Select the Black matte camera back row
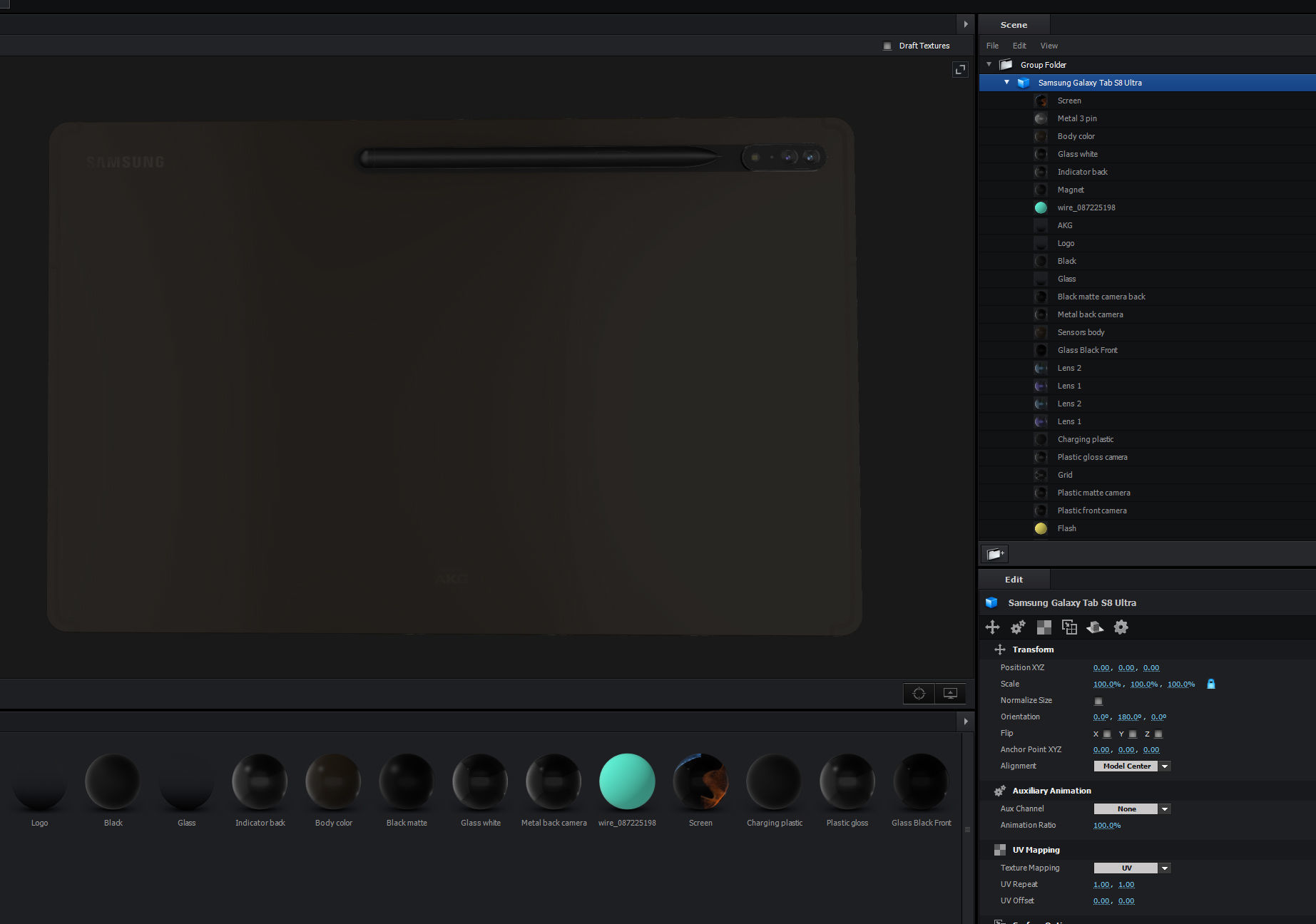Viewport: 1316px width, 924px height. point(1147,297)
